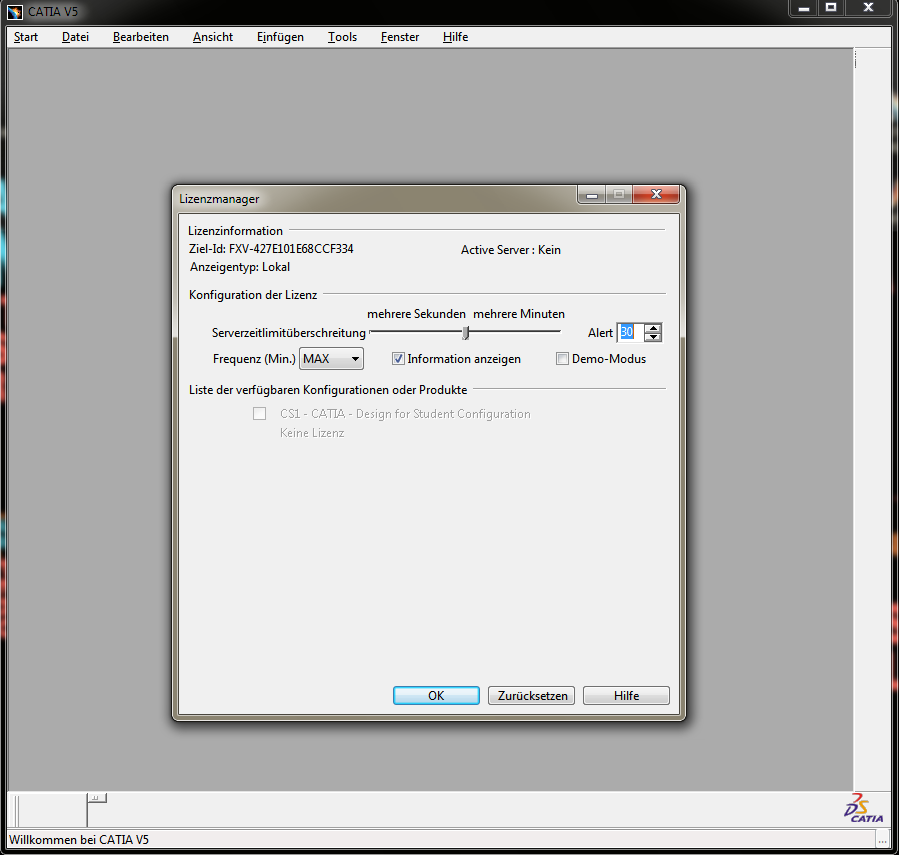Image resolution: width=899 pixels, height=855 pixels.
Task: Open the Hilfe menu
Action: [455, 37]
